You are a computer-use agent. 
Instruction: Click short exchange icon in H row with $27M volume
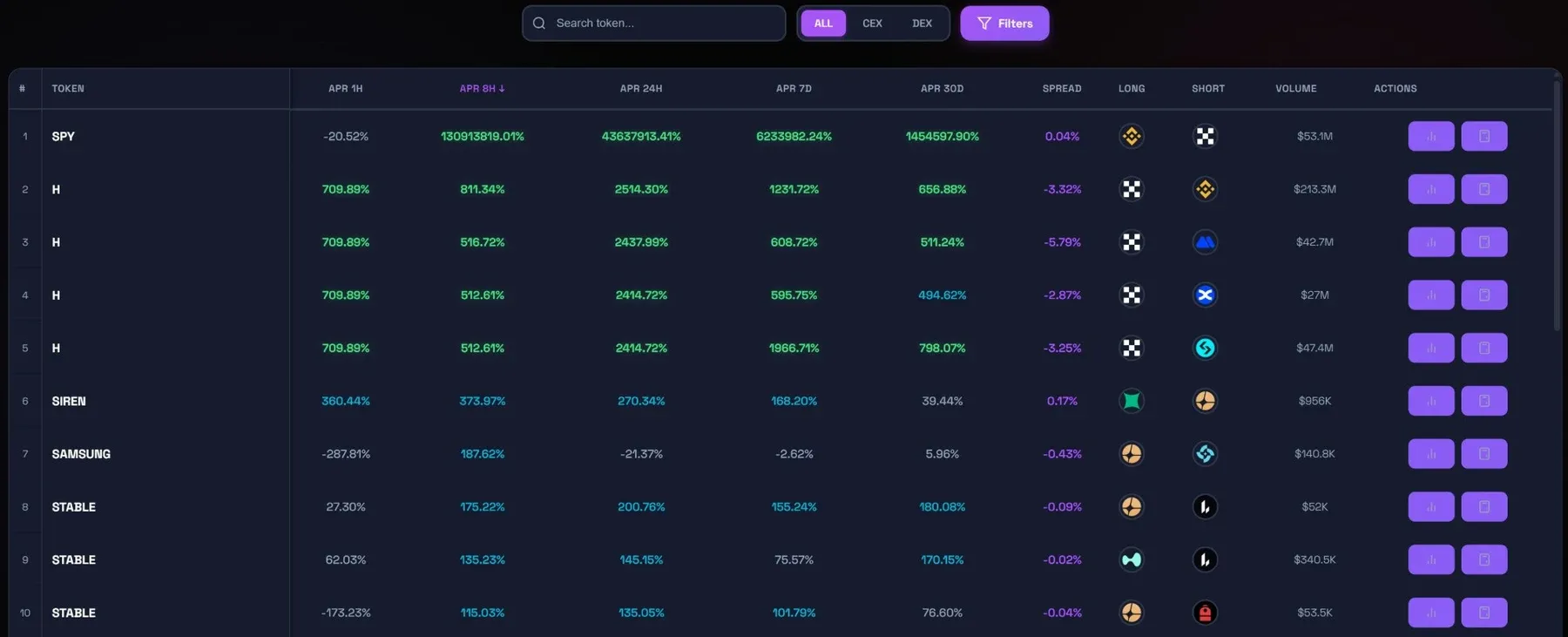tap(1205, 295)
